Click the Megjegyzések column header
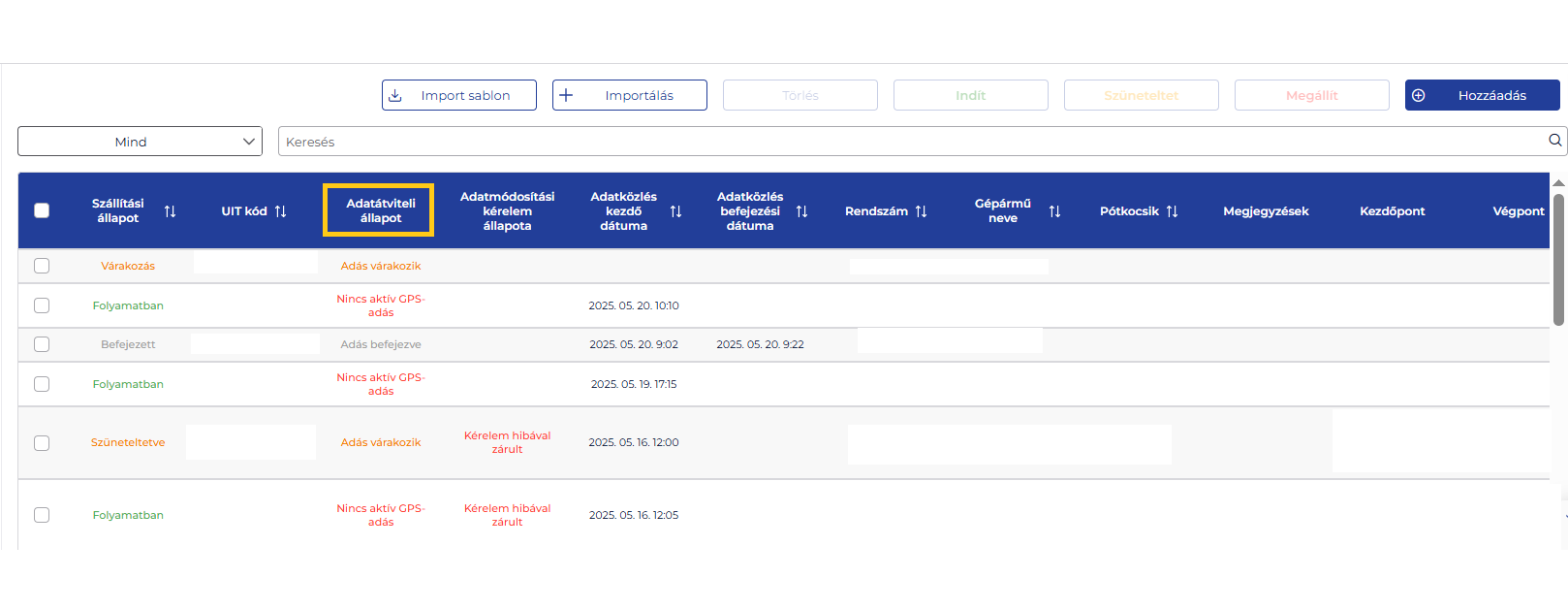Viewport: 1568px width, 610px height. (x=1265, y=211)
